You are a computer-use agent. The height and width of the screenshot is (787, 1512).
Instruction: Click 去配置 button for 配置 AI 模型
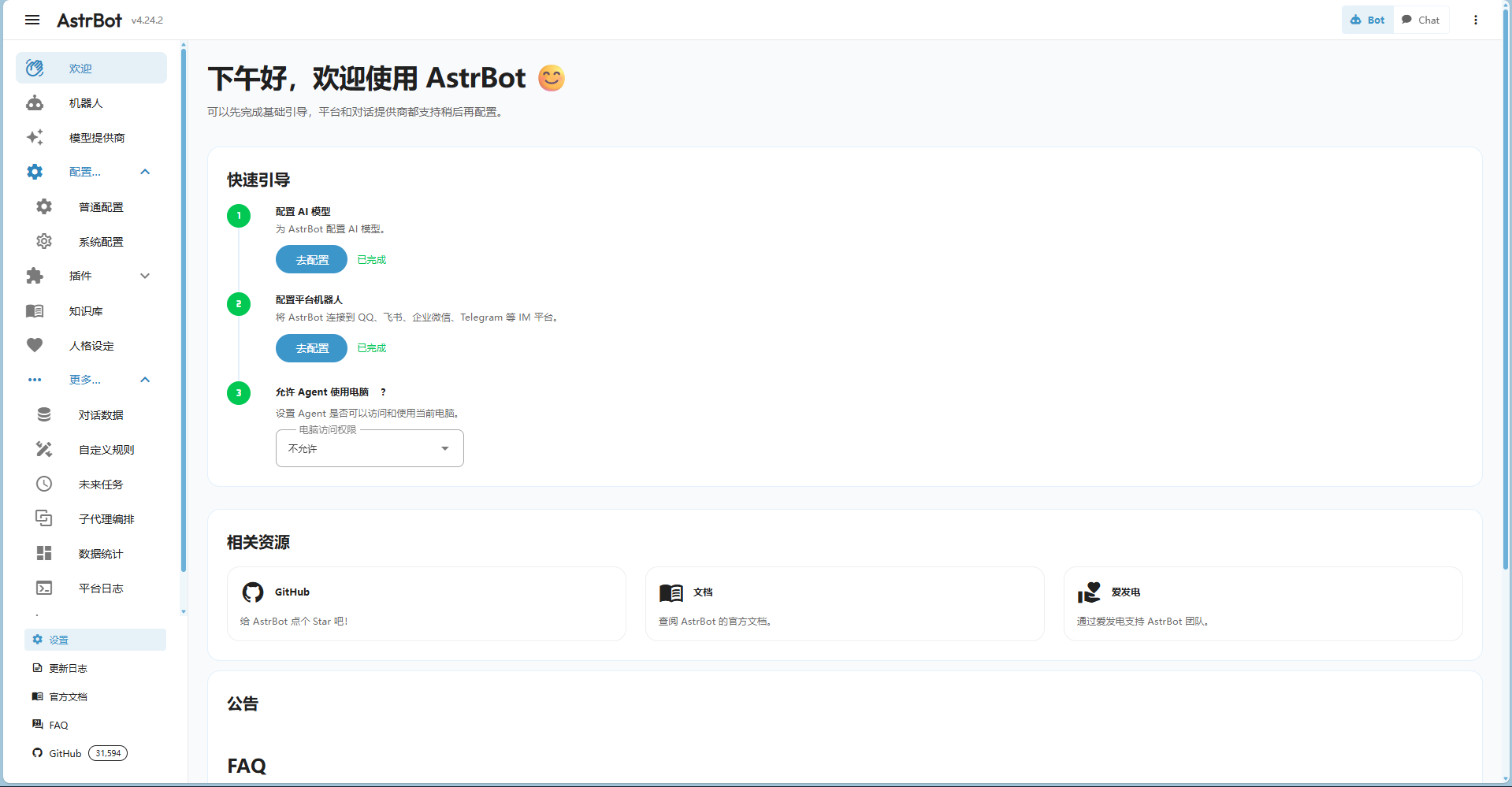point(311,259)
